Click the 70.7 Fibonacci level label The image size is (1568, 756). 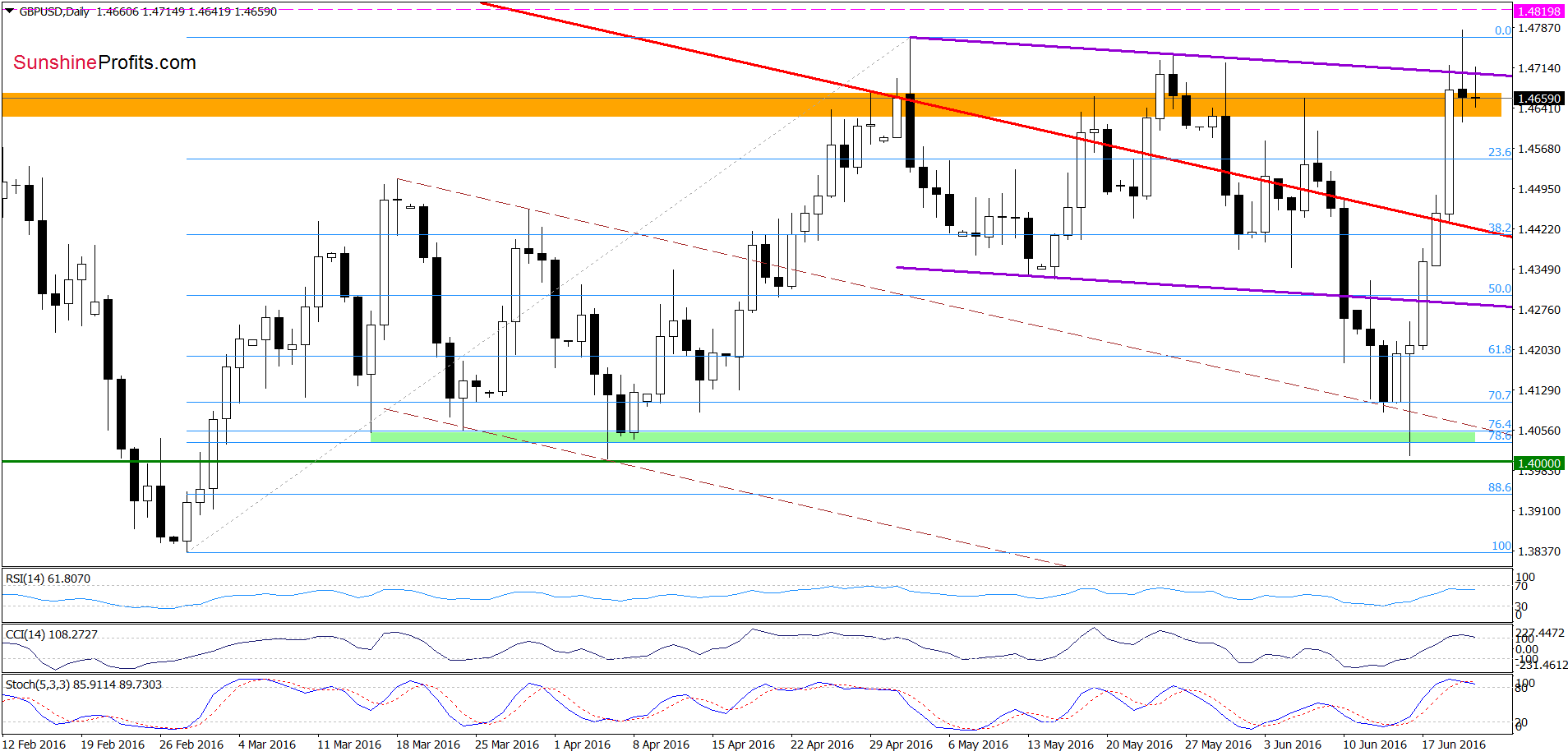pos(1499,395)
